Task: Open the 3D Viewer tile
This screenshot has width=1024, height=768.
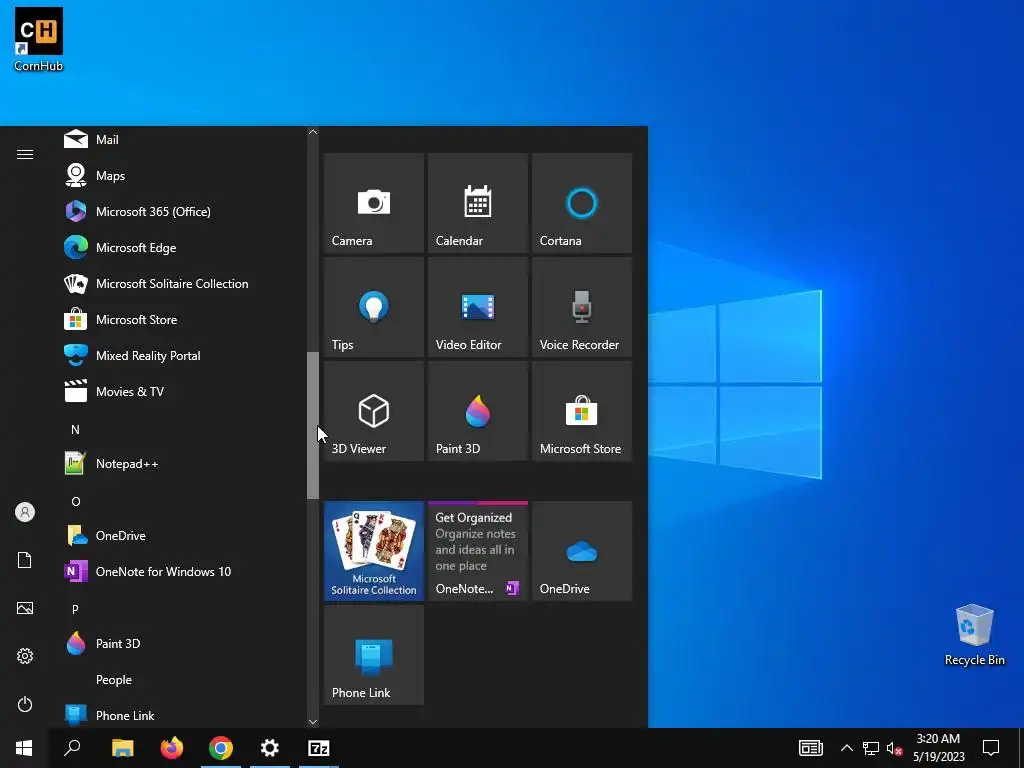Action: point(374,411)
